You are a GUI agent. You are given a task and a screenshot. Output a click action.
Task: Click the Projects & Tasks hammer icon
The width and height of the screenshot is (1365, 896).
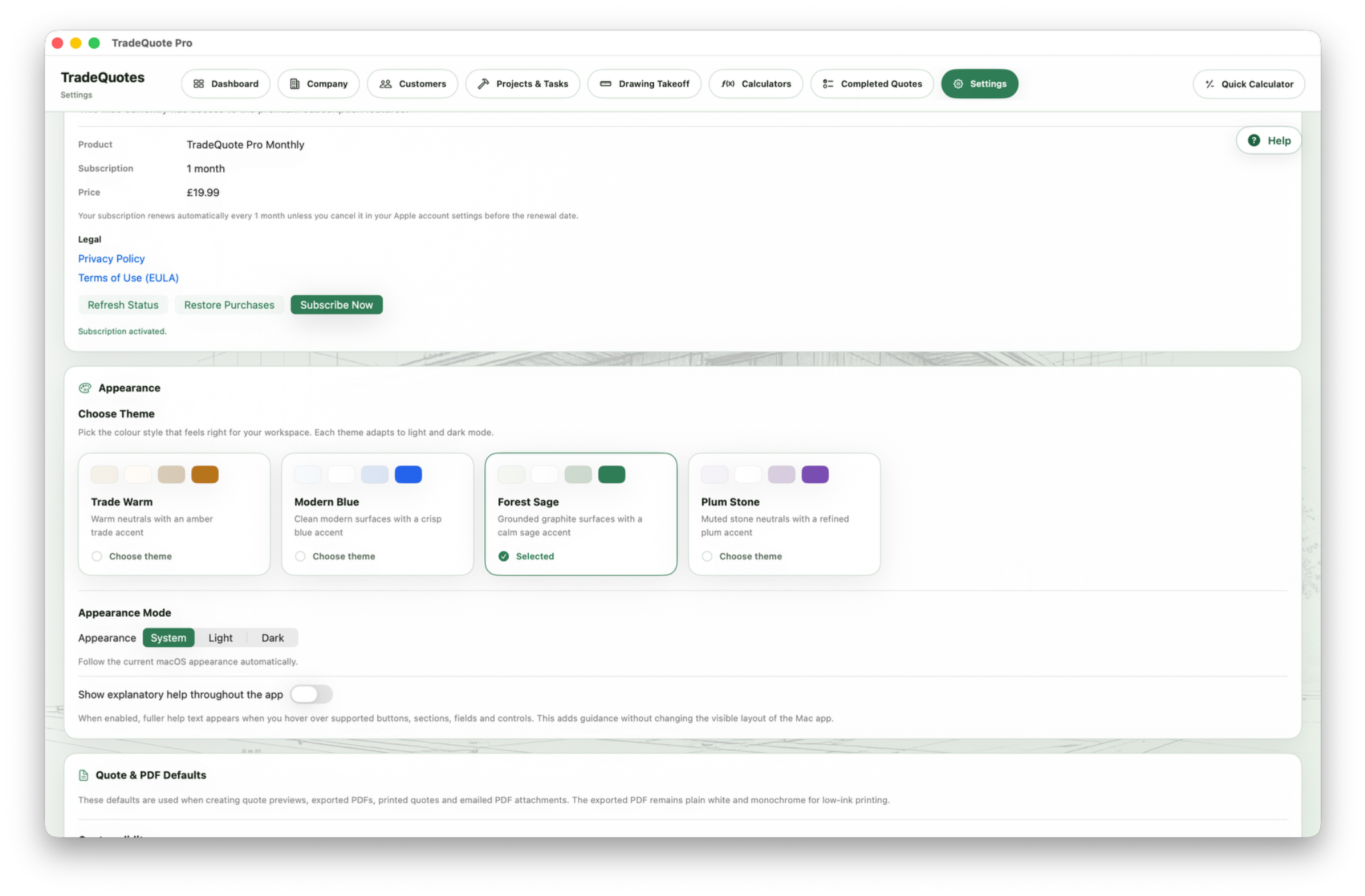(483, 84)
